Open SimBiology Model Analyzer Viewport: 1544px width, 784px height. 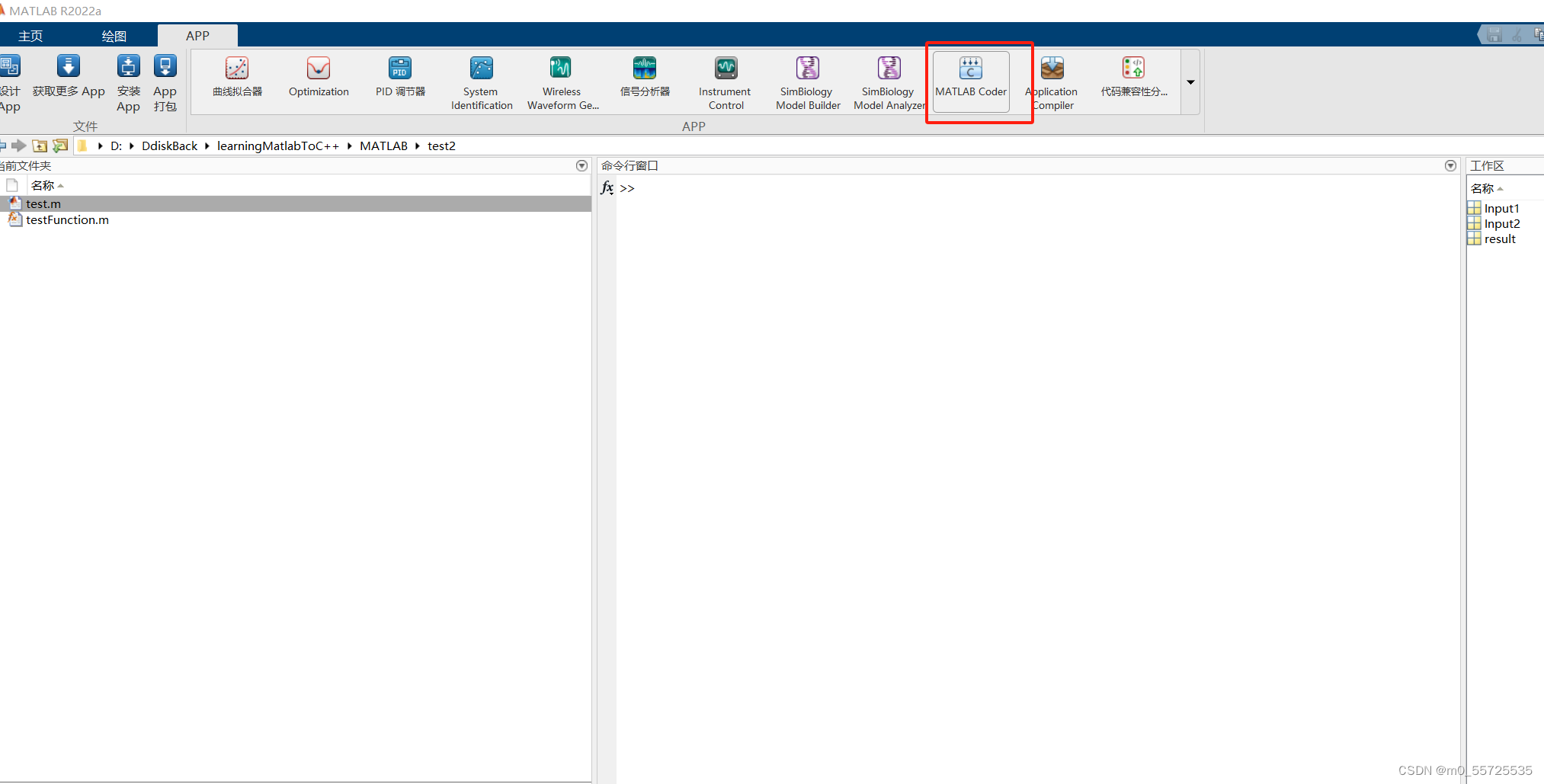(888, 80)
